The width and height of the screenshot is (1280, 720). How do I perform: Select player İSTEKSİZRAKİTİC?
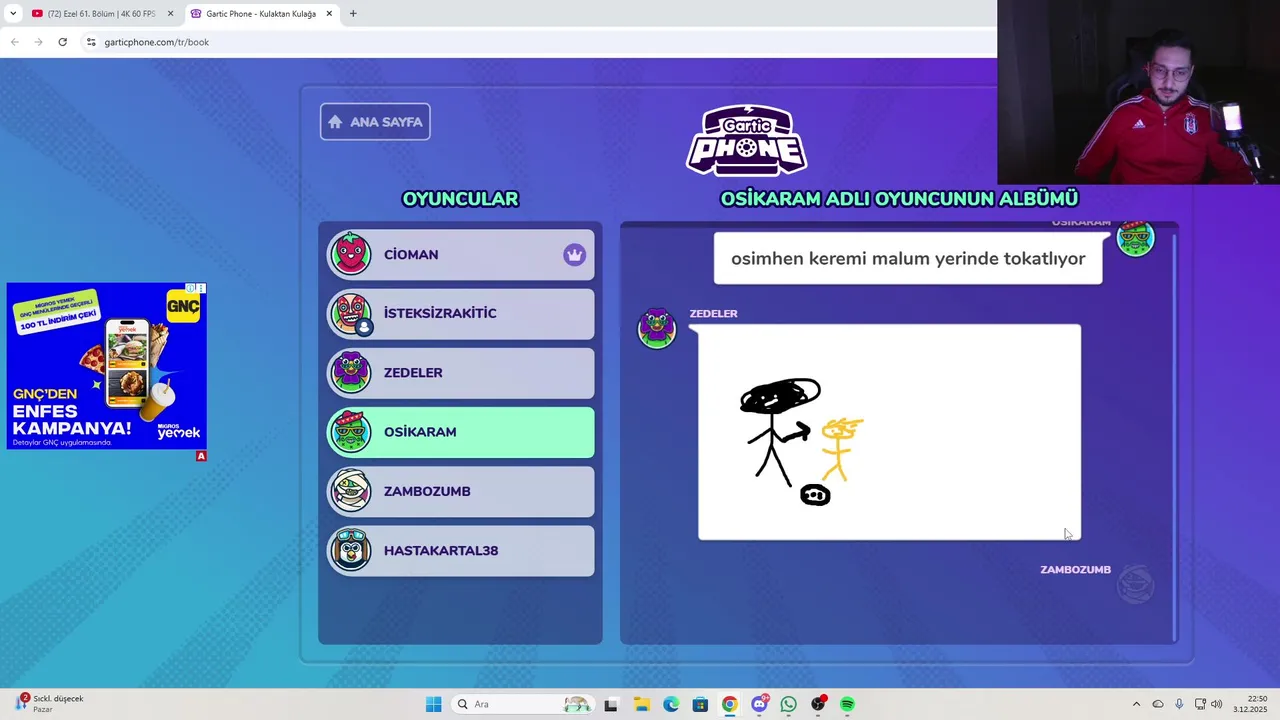tap(461, 313)
